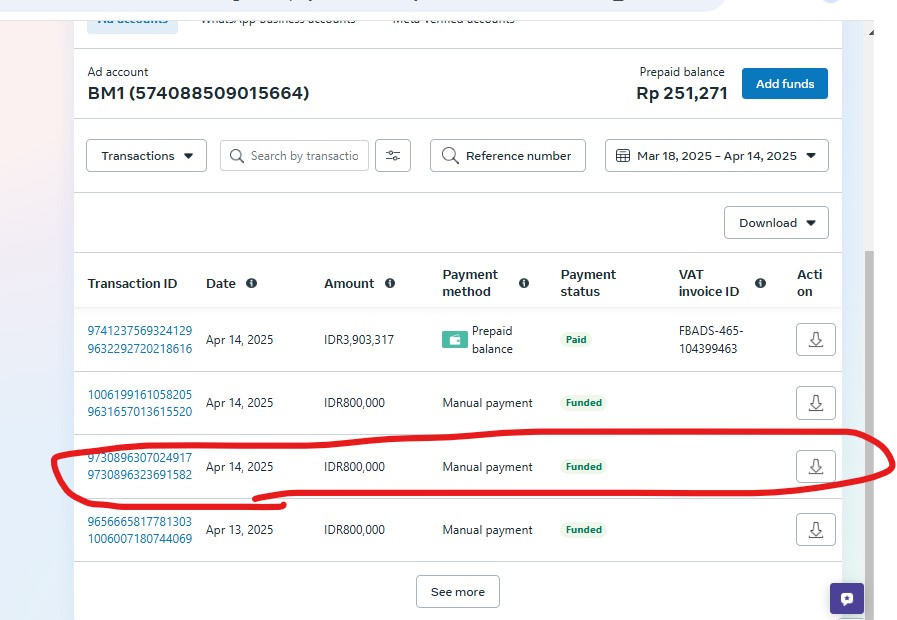The image size is (897, 620).
Task: Click the info icon beside Amount header
Action: click(x=390, y=283)
